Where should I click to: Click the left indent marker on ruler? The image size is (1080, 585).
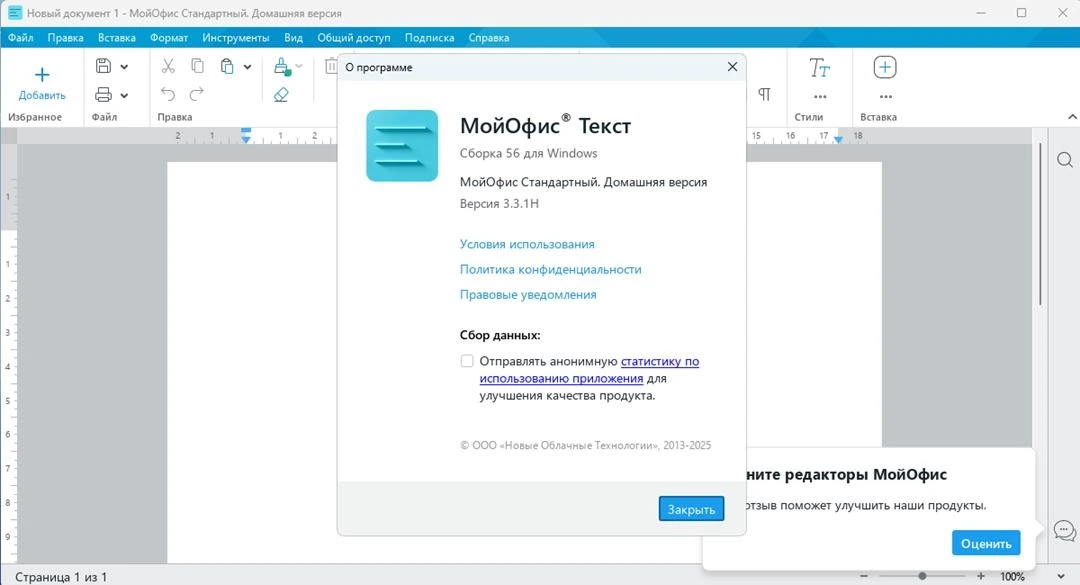[x=246, y=135]
